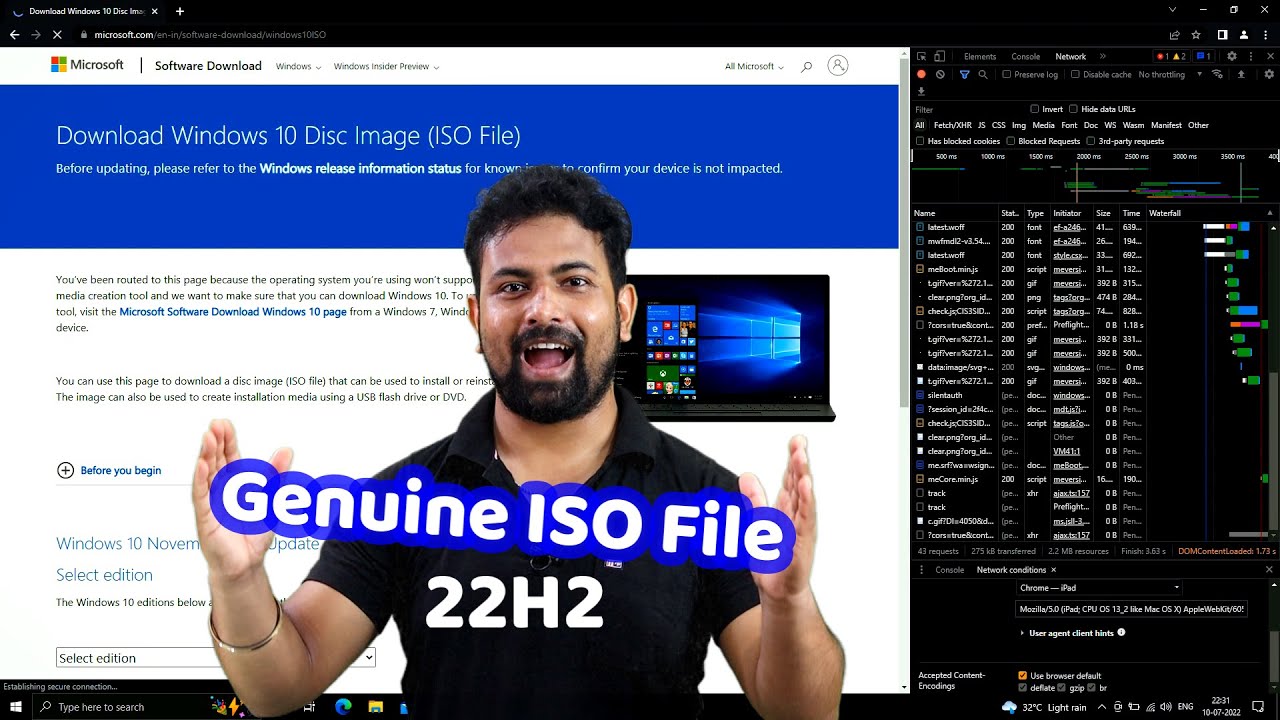This screenshot has height=720, width=1280.
Task: Open Microsoft Software Download Windows 10 page link
Action: pos(233,312)
